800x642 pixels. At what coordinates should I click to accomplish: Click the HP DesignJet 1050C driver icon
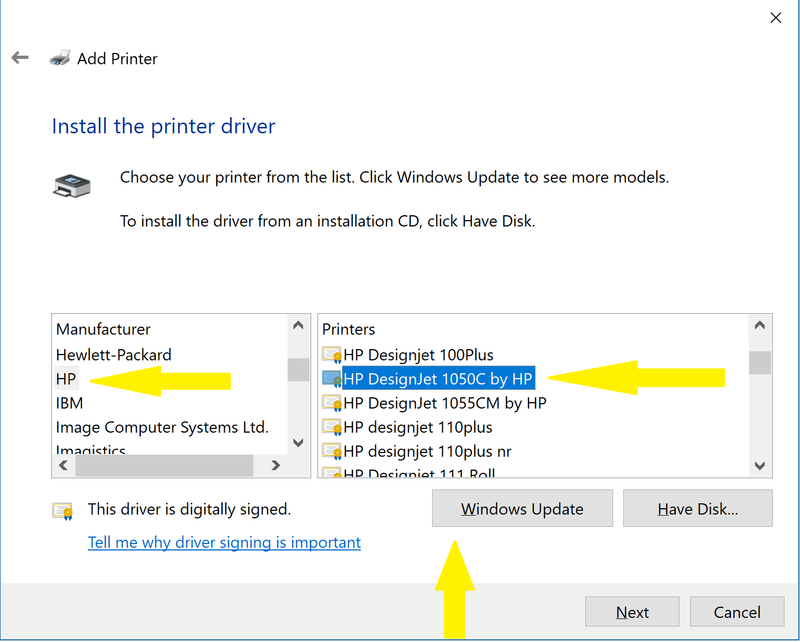coord(331,378)
